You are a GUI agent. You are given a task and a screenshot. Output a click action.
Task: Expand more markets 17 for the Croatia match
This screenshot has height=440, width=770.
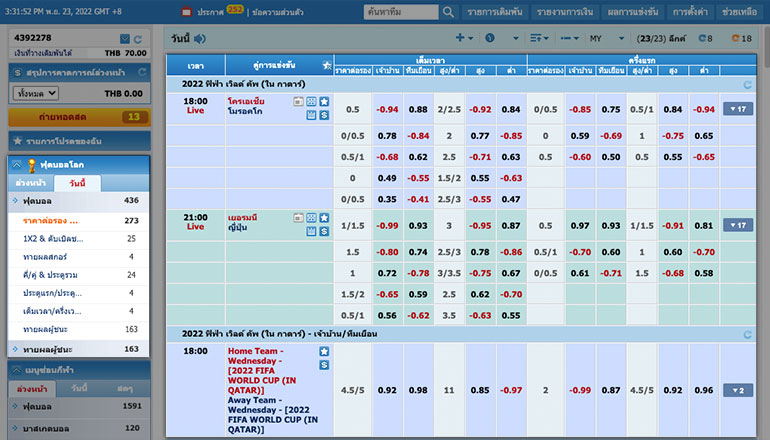738,109
